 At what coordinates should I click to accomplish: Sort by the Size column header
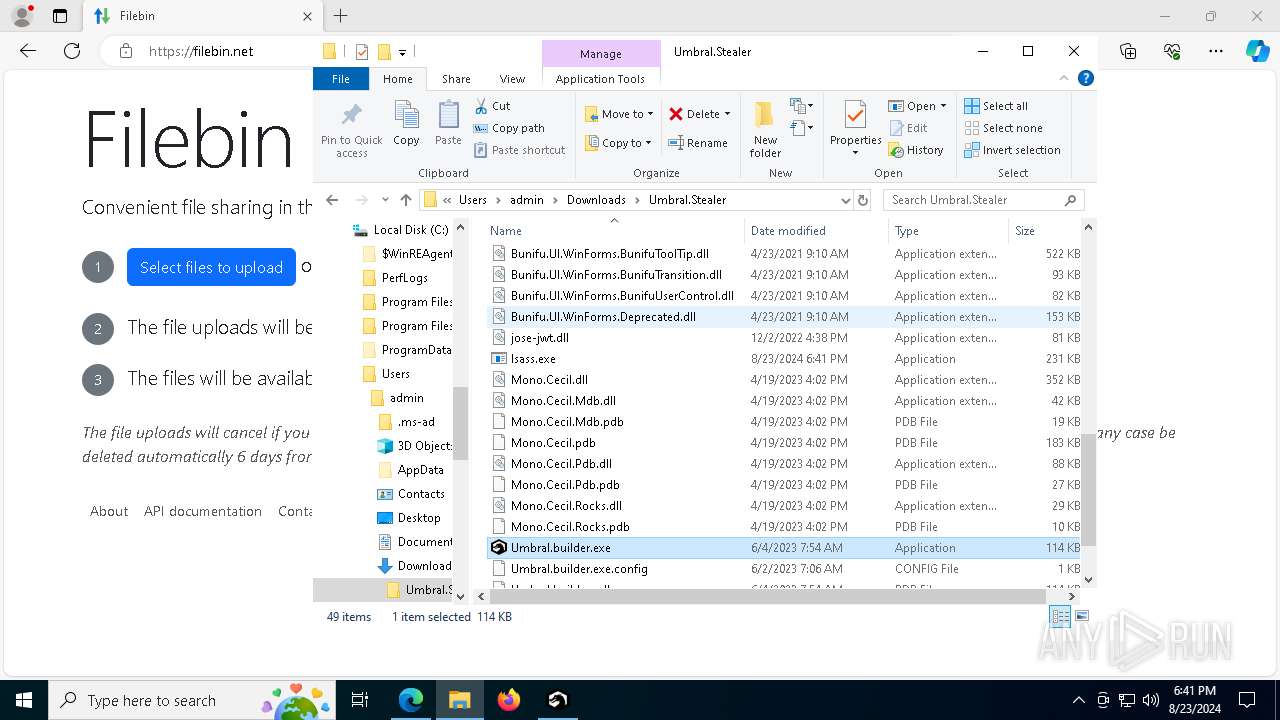click(x=1044, y=231)
